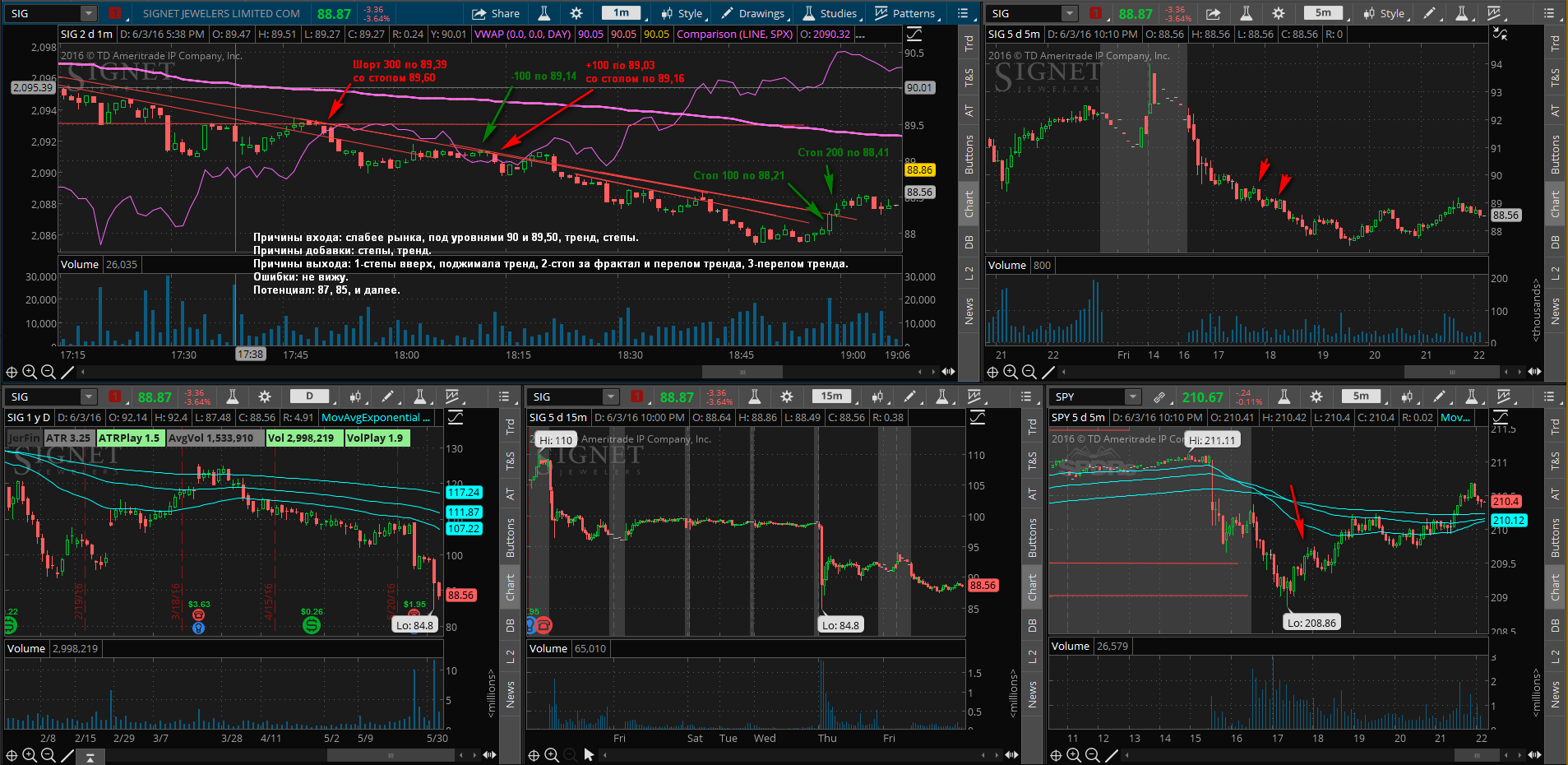Click the MovAvgExponential label in daily chart
This screenshot has height=765, width=1568.
click(x=375, y=417)
